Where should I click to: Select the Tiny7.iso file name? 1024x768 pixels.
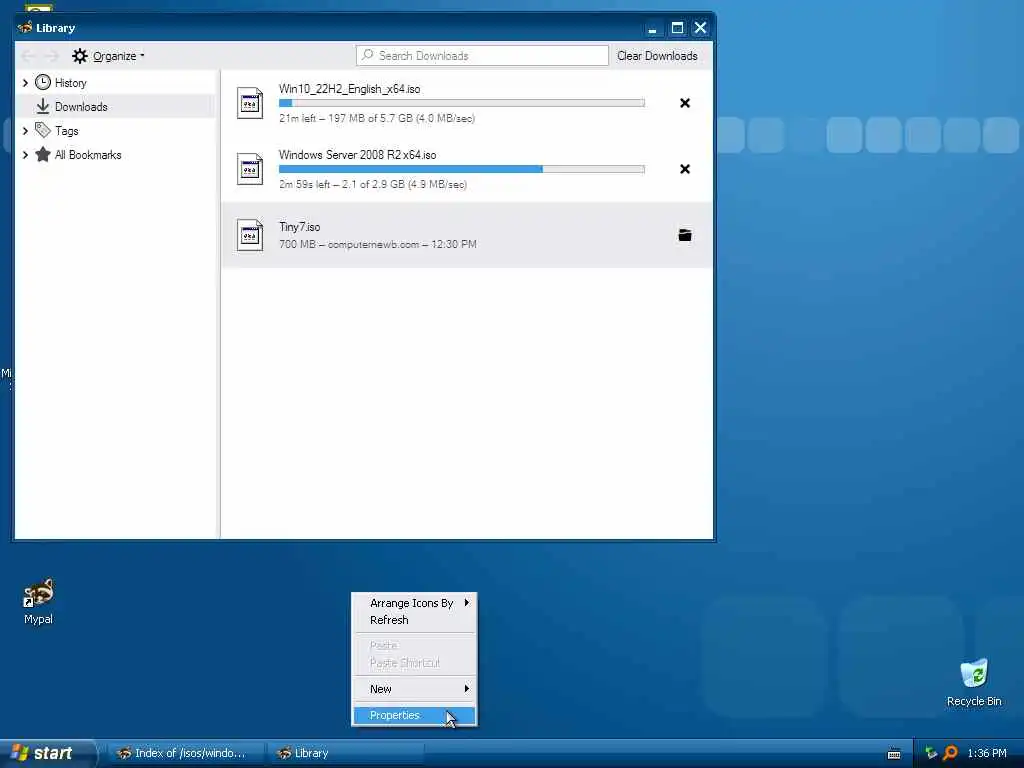299,227
